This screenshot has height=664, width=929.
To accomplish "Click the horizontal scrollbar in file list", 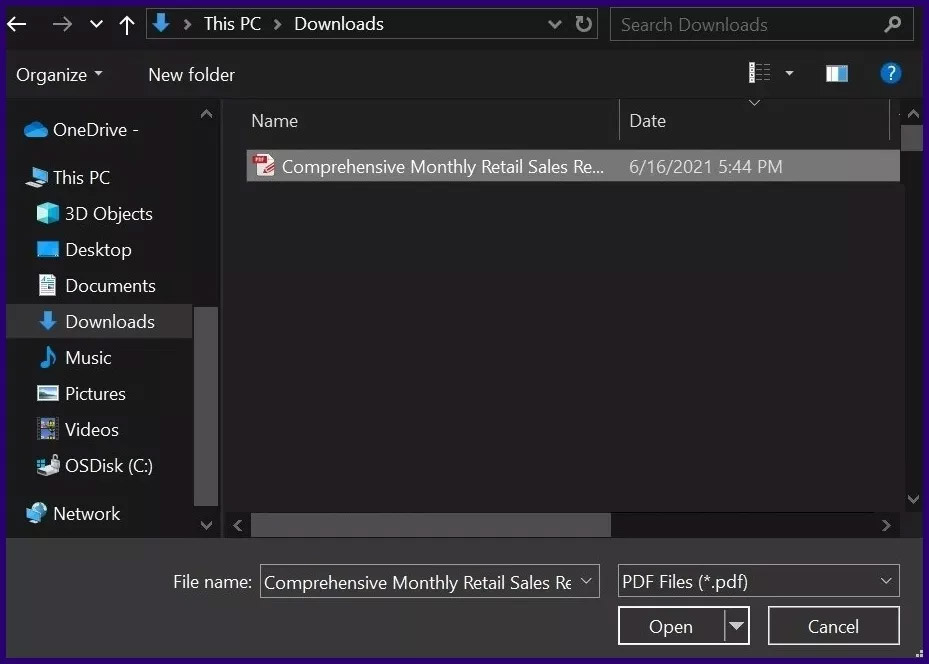I will (x=430, y=525).
